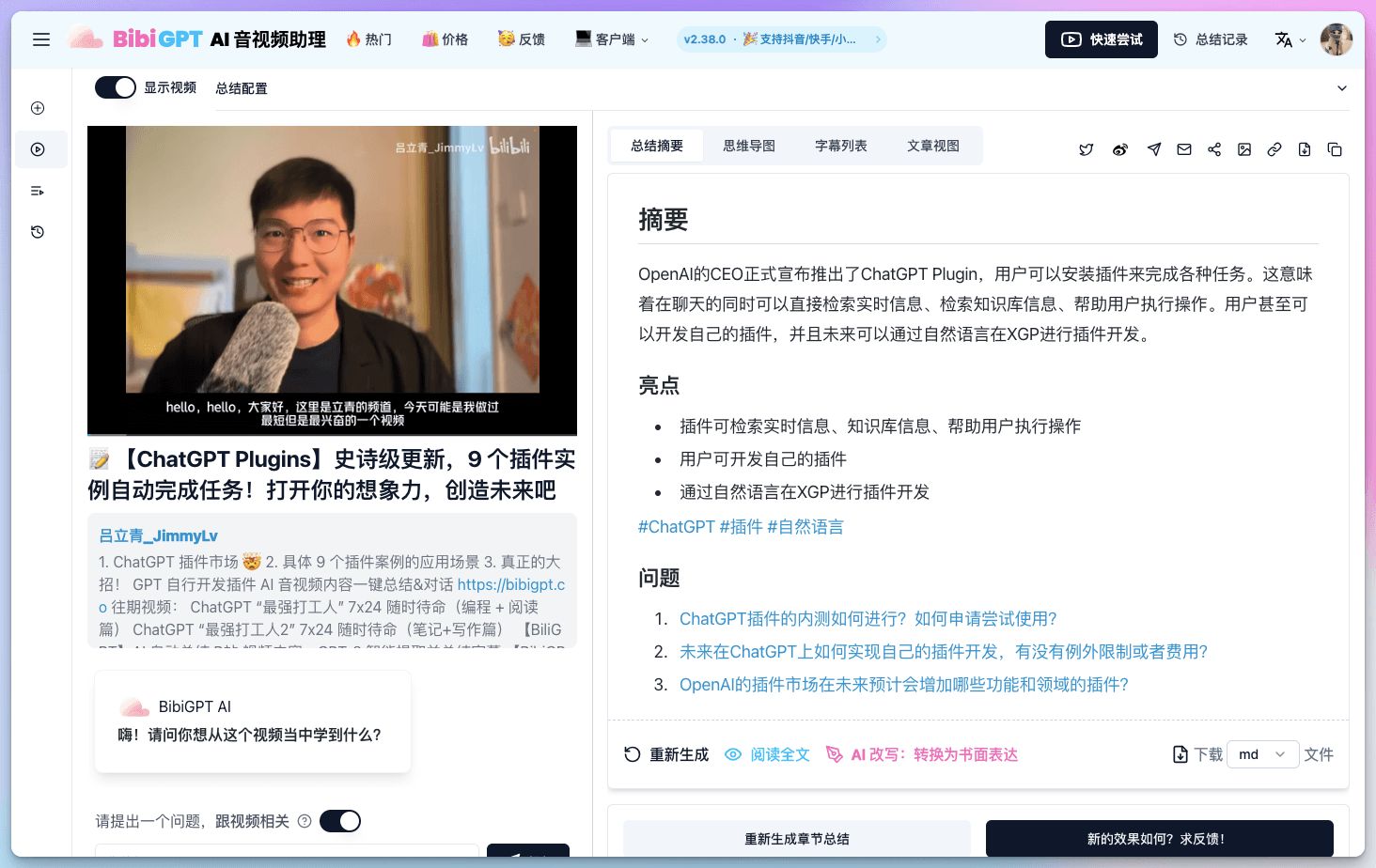Expand the 总结配置 chevron
The width and height of the screenshot is (1376, 868).
[x=1342, y=88]
